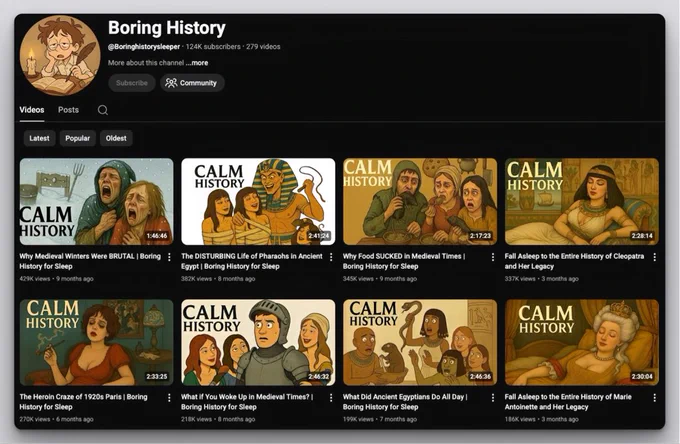
Task: Click '345K views' under Why Food SUCKED video
Action: click(x=358, y=279)
